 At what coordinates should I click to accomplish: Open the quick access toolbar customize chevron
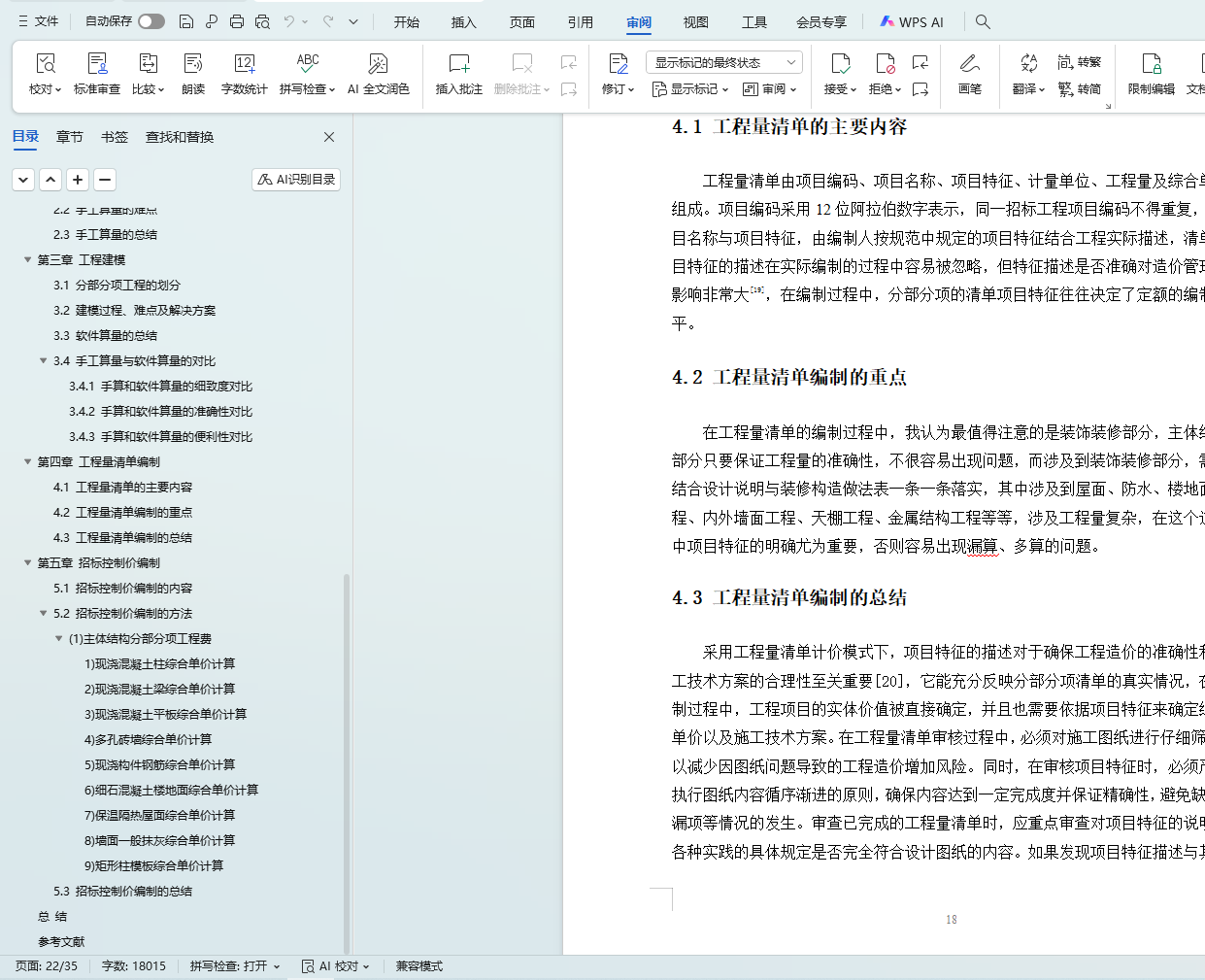click(x=353, y=21)
